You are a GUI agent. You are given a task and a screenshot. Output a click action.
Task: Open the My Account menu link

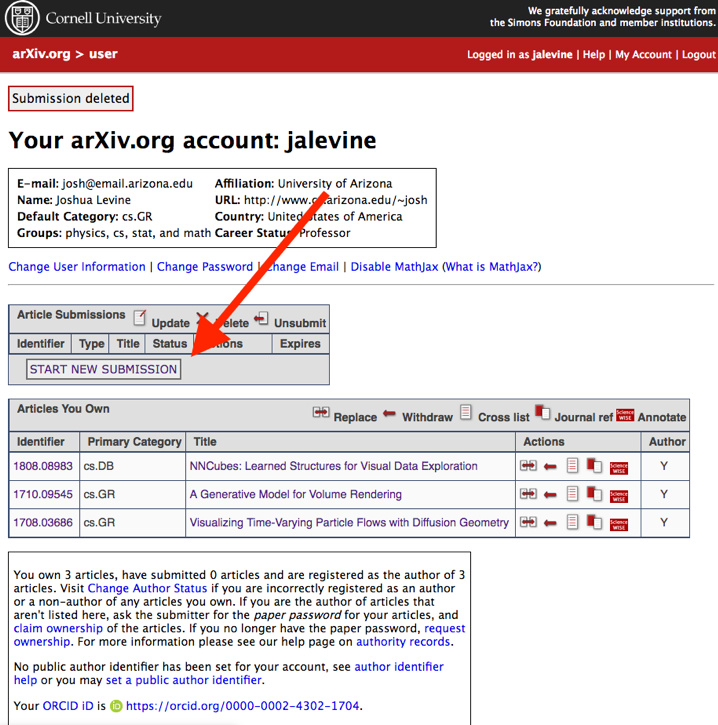pyautogui.click(x=643, y=55)
